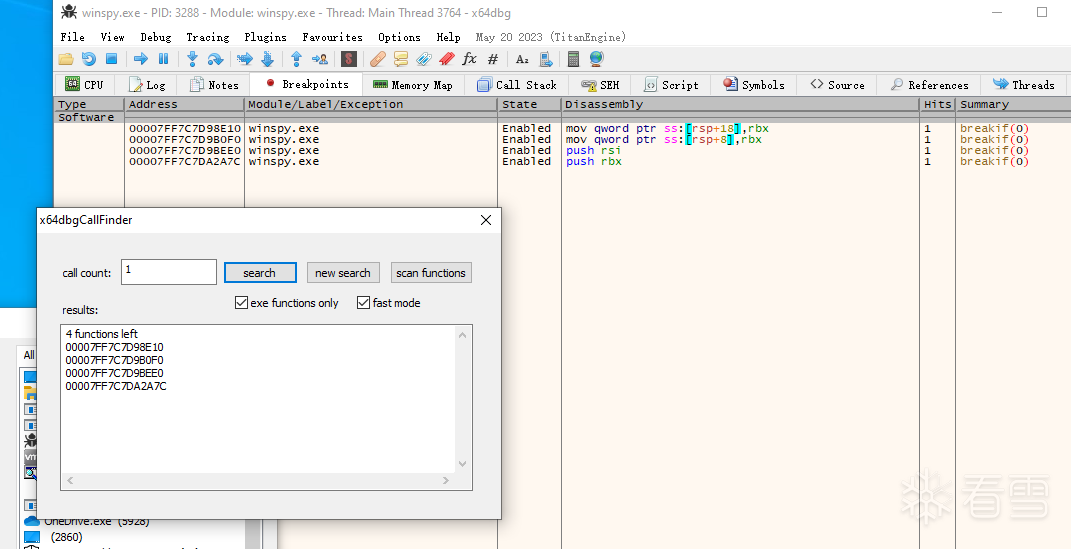Switch to the Symbols tab
Image resolution: width=1071 pixels, height=549 pixels.
(754, 85)
